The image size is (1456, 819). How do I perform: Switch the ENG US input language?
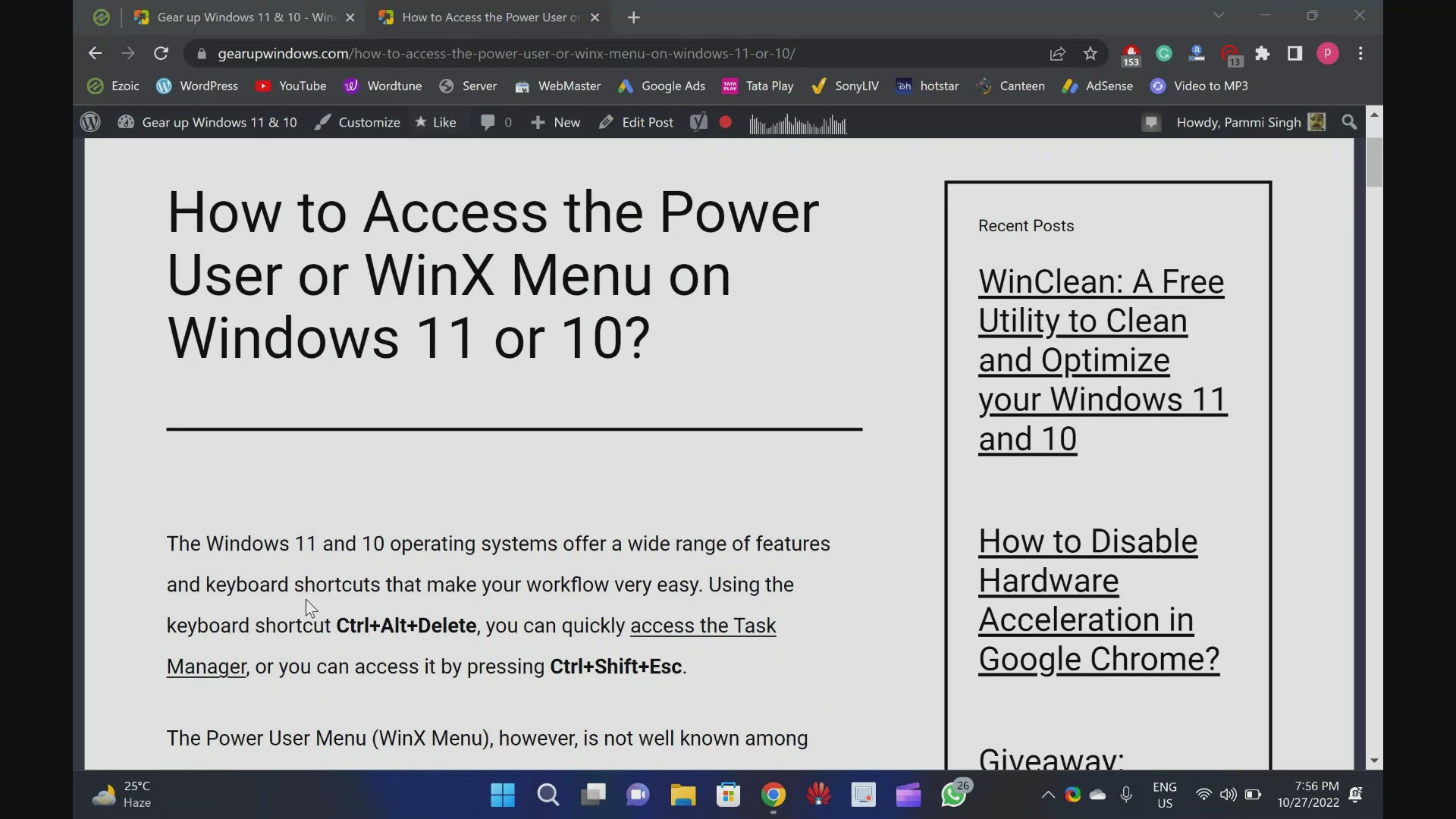[1165, 795]
